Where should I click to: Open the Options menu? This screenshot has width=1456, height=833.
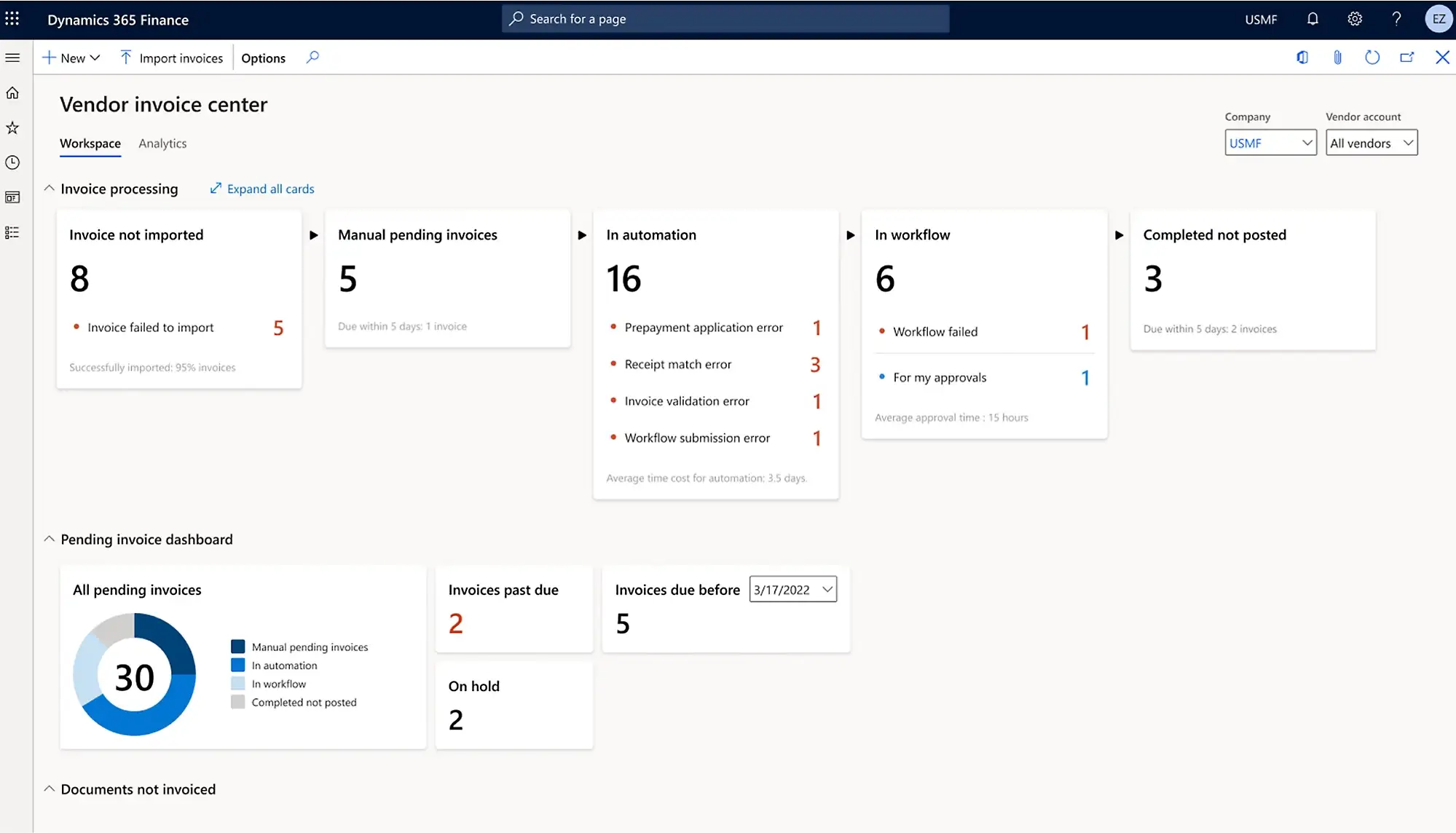tap(263, 58)
